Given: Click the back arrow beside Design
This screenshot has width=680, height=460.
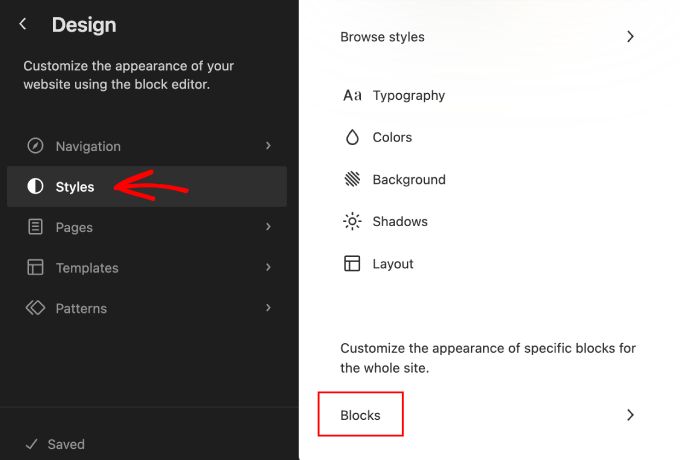Looking at the screenshot, I should 23,24.
